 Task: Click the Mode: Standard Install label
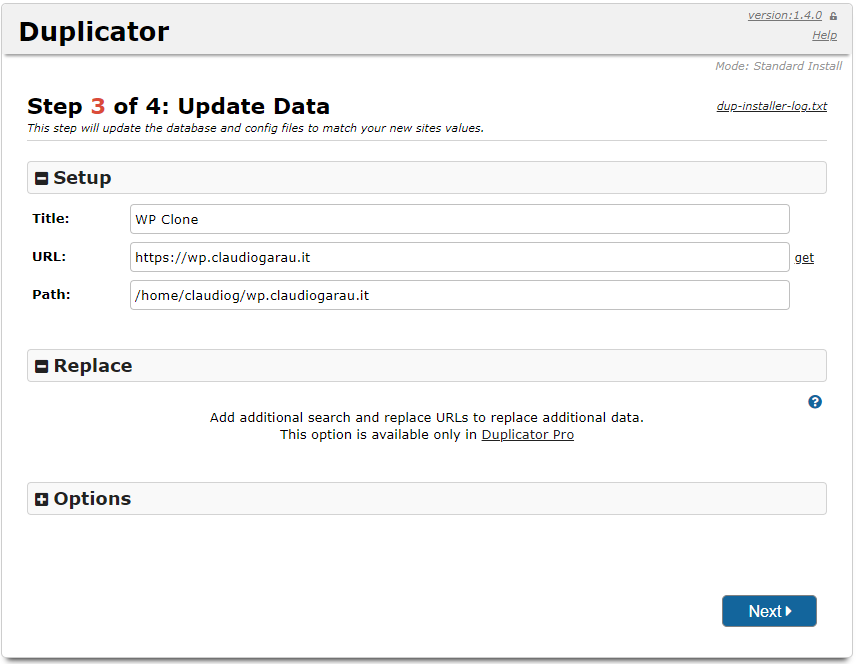tap(778, 66)
